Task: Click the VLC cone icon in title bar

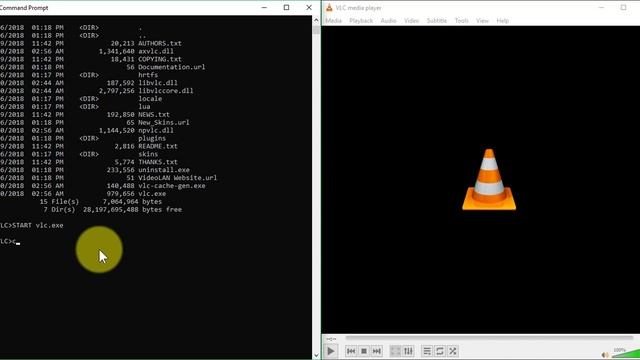Action: pos(329,7)
